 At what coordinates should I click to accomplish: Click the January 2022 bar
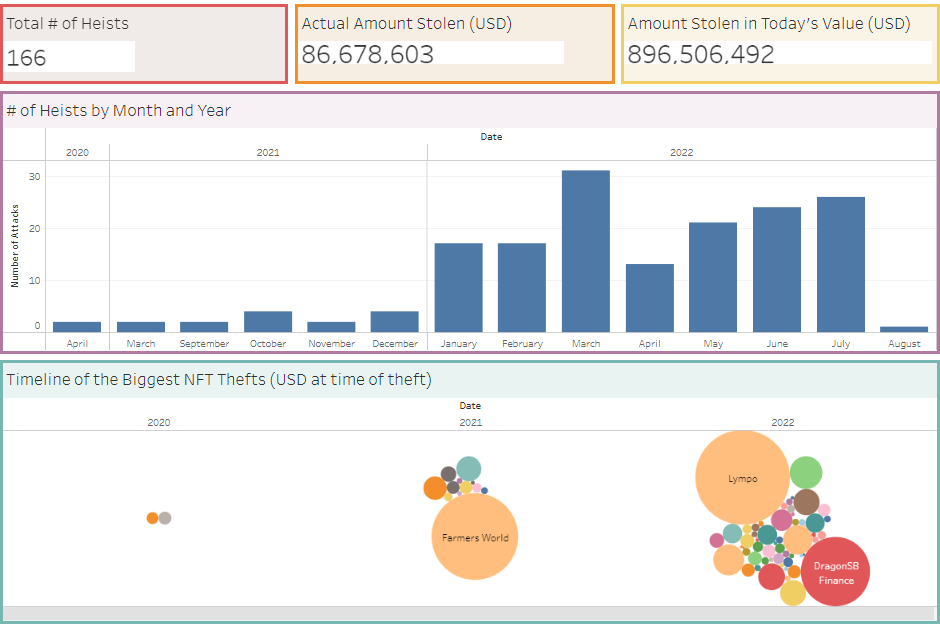pos(458,287)
